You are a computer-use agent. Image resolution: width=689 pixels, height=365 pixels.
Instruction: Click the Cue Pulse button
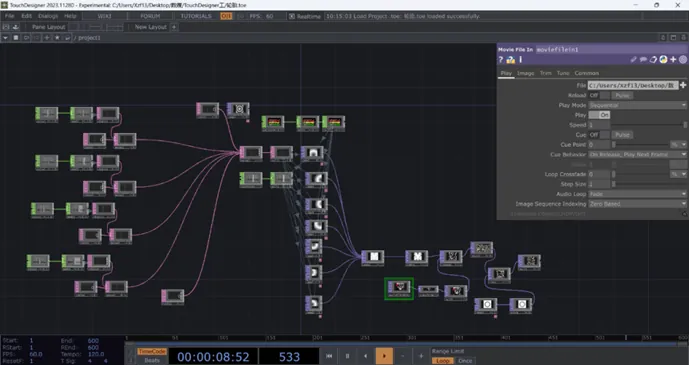click(x=622, y=134)
